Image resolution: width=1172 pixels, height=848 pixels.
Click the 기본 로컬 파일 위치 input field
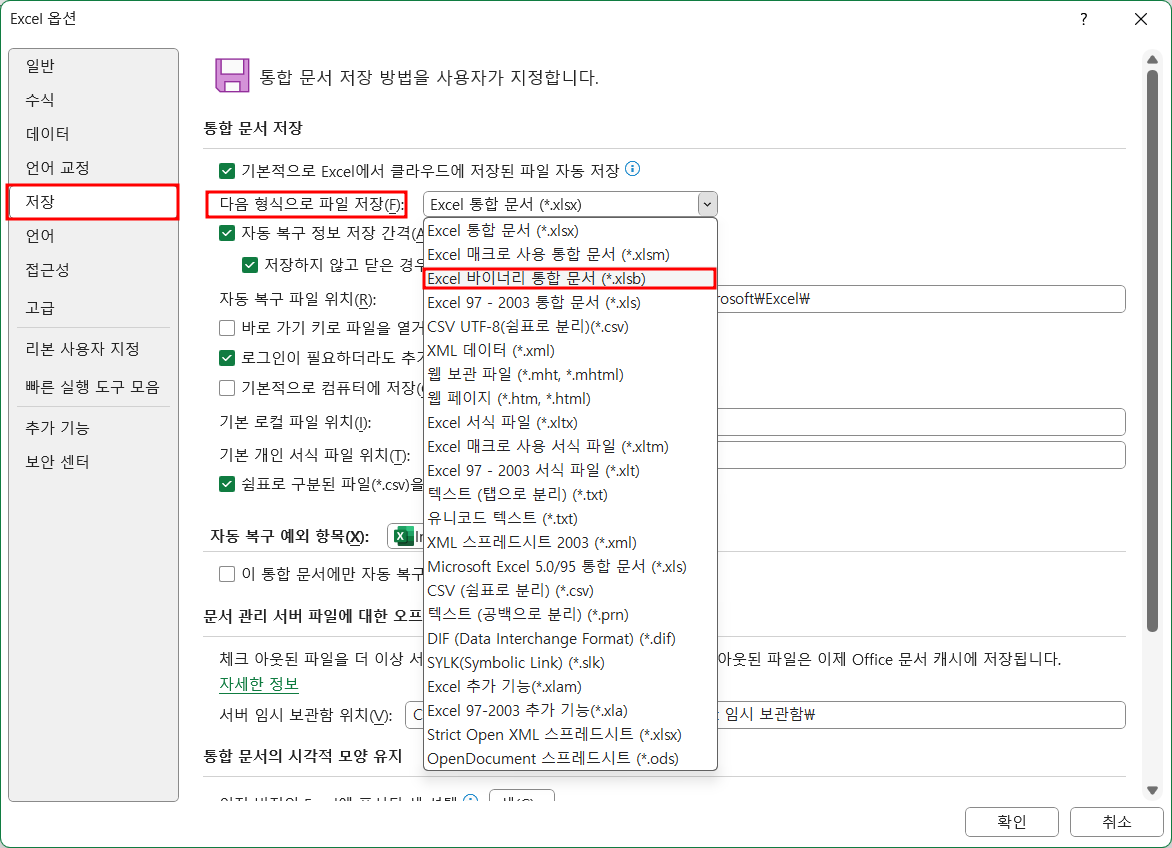(x=921, y=422)
